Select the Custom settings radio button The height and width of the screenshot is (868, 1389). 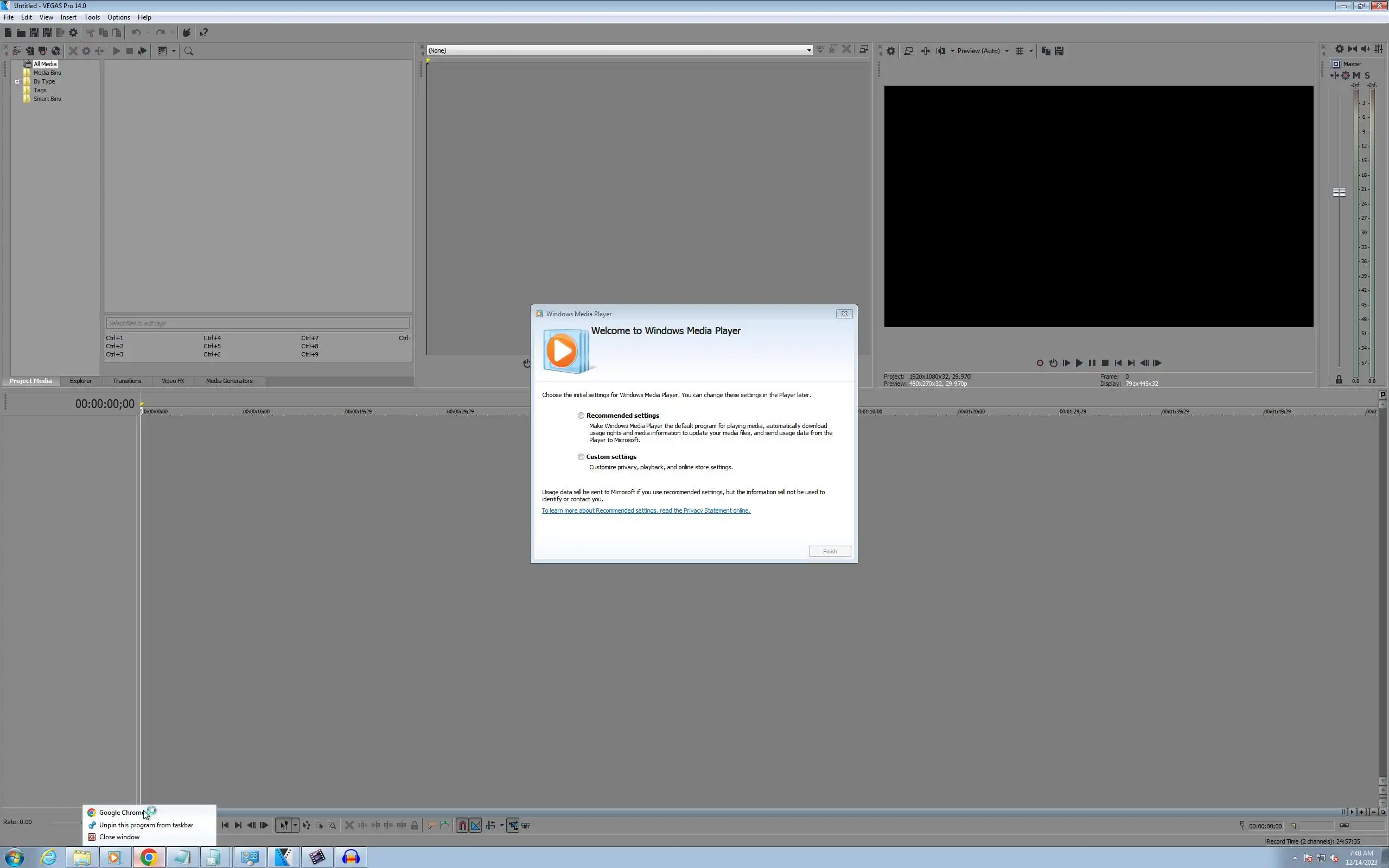(581, 457)
